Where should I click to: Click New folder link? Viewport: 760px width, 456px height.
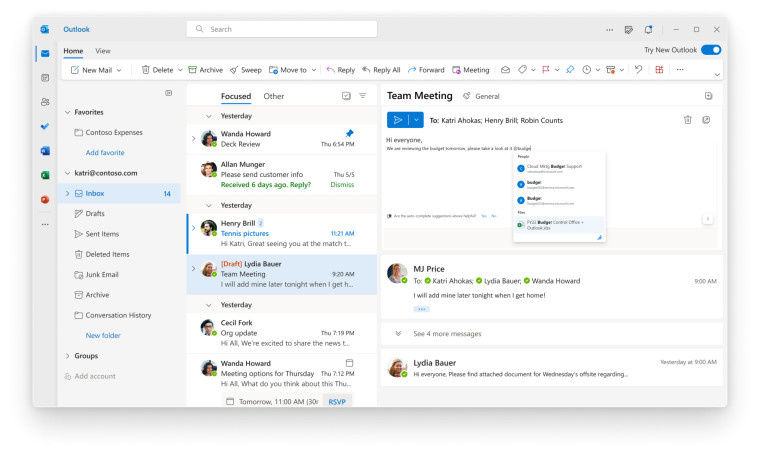click(x=103, y=335)
